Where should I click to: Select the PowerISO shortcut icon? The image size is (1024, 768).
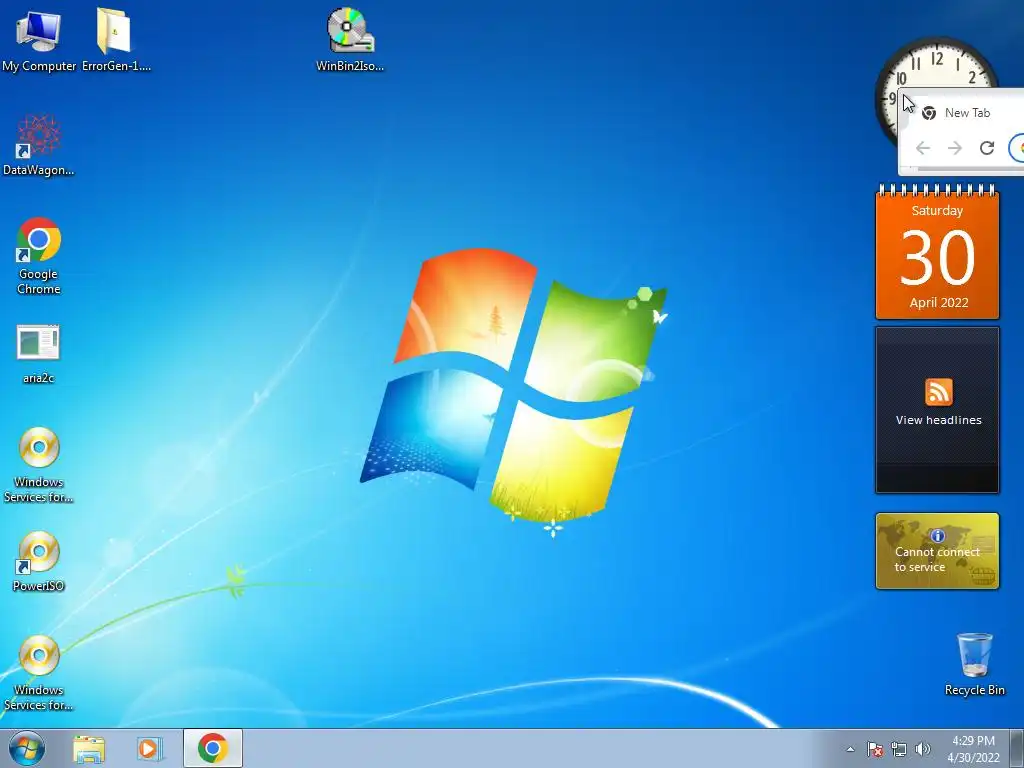(39, 561)
